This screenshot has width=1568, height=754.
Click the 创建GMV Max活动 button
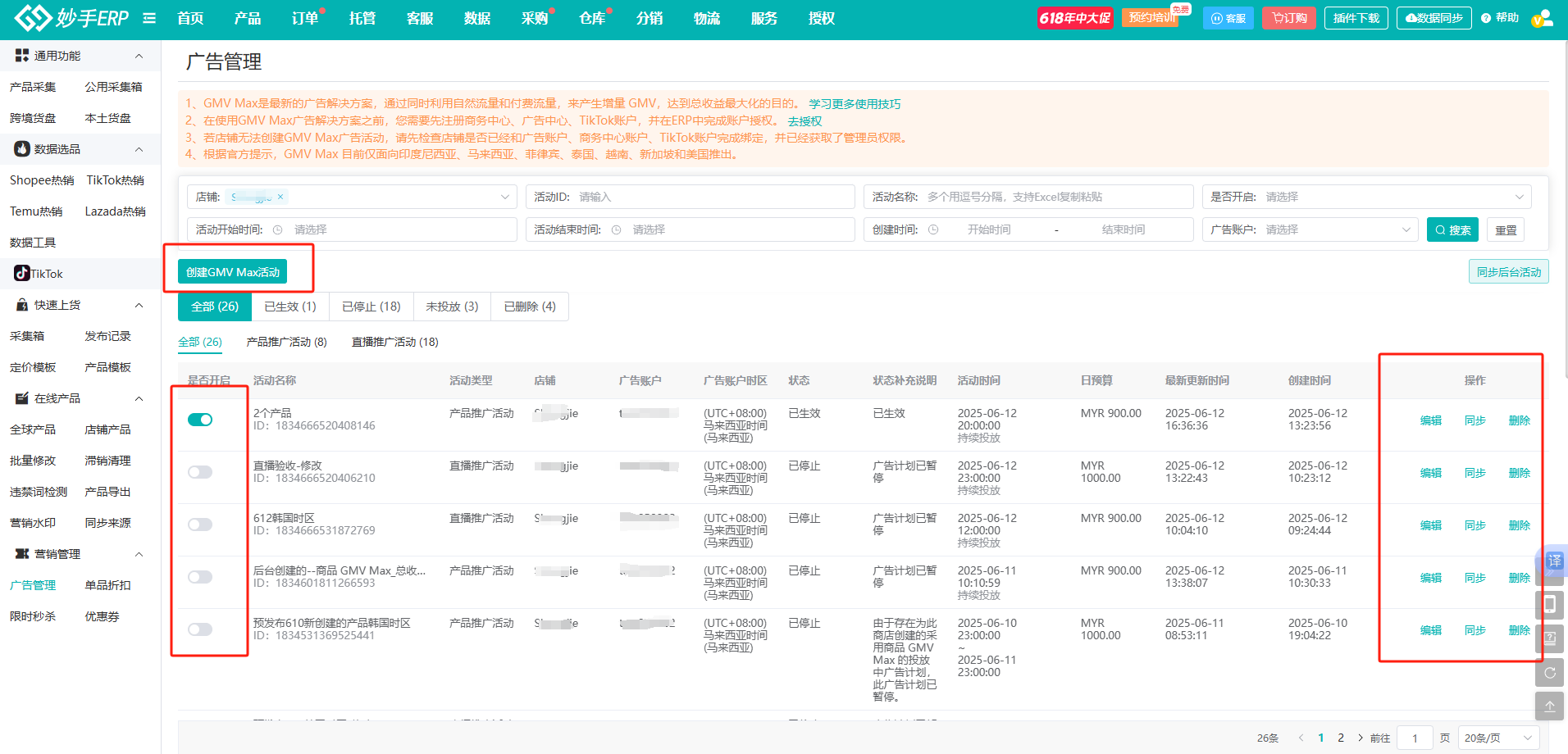coord(233,272)
